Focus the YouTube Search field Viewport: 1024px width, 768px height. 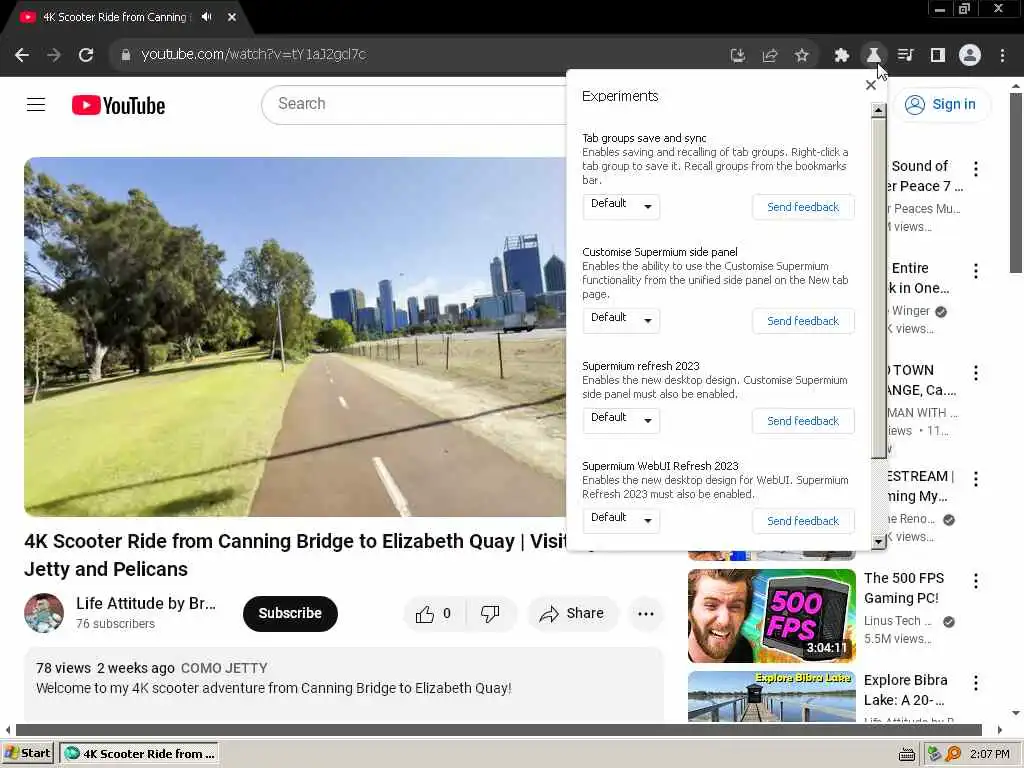coord(414,104)
